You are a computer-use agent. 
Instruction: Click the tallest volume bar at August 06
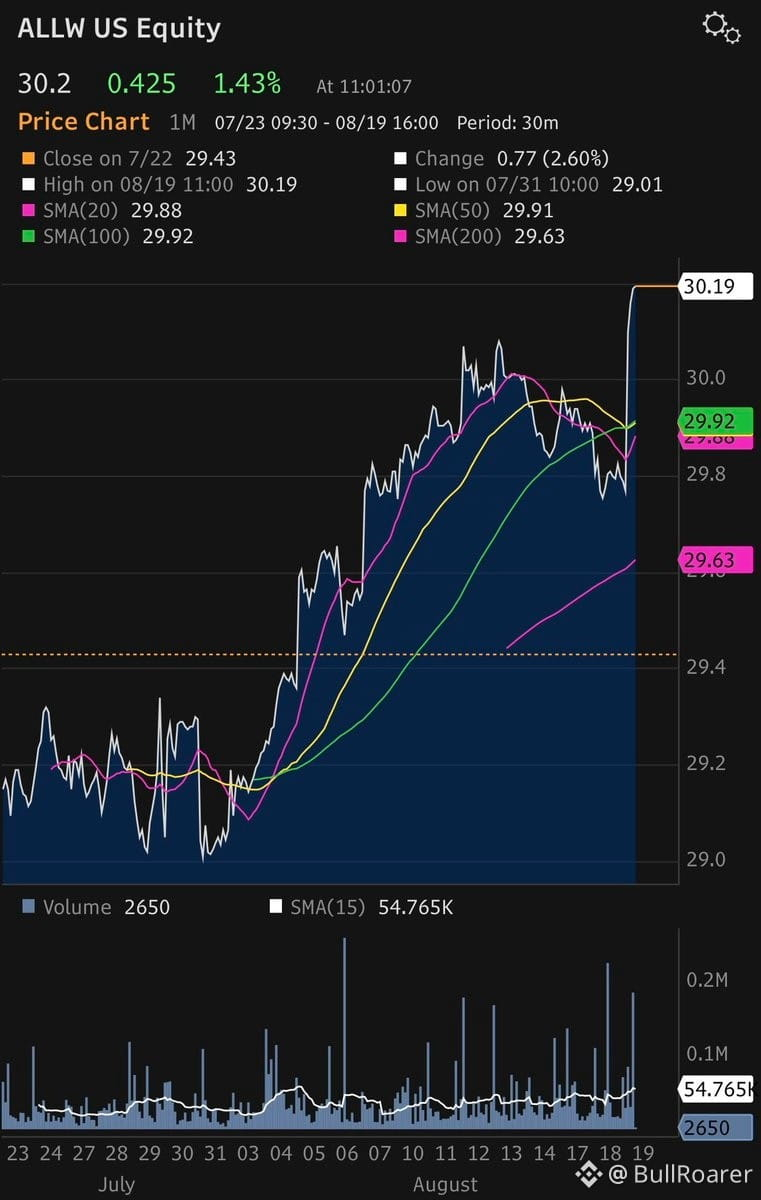[344, 1033]
